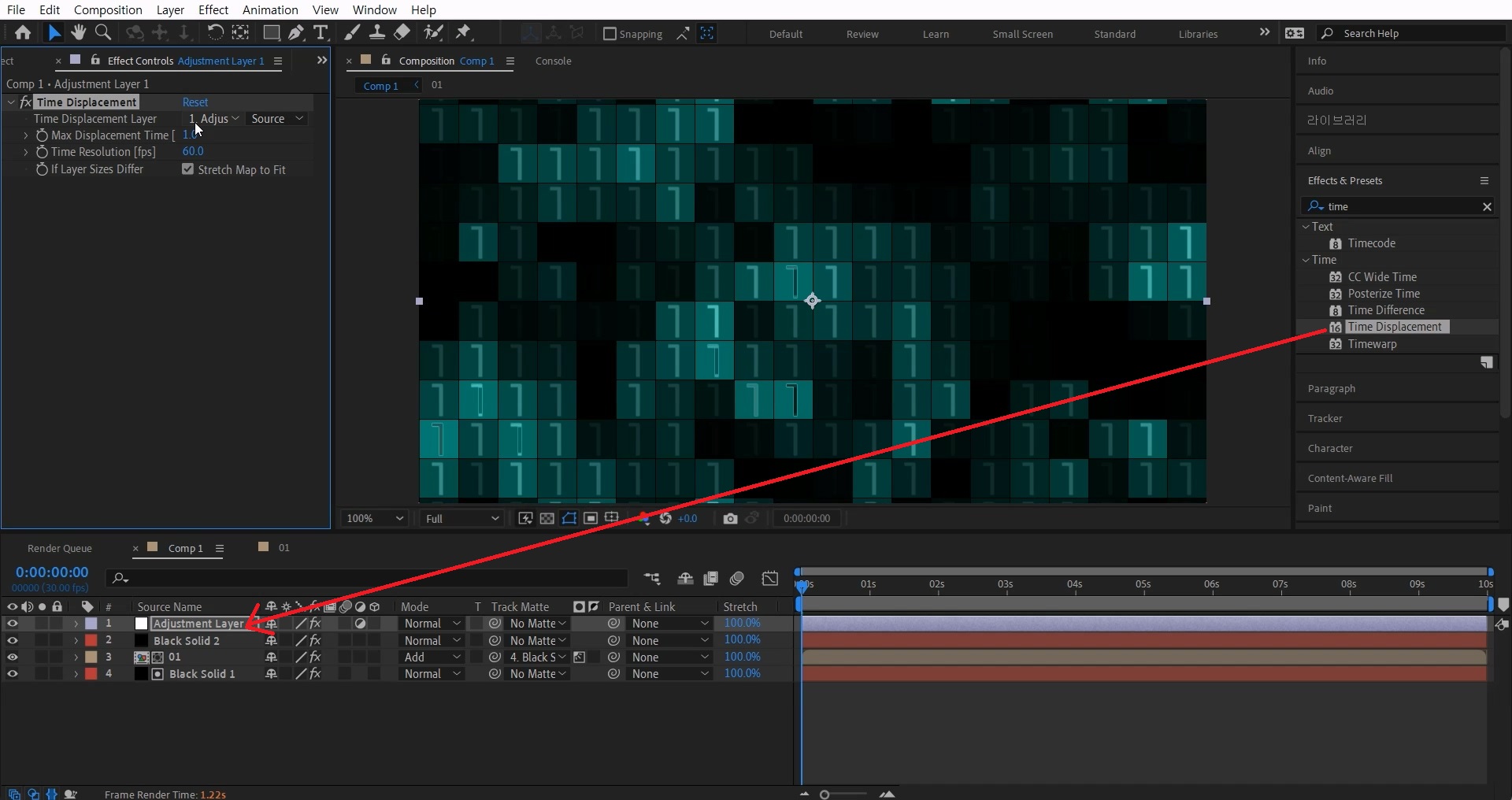This screenshot has height=800, width=1512.
Task: Switch to the Small Screen workspace
Action: pyautogui.click(x=1022, y=34)
